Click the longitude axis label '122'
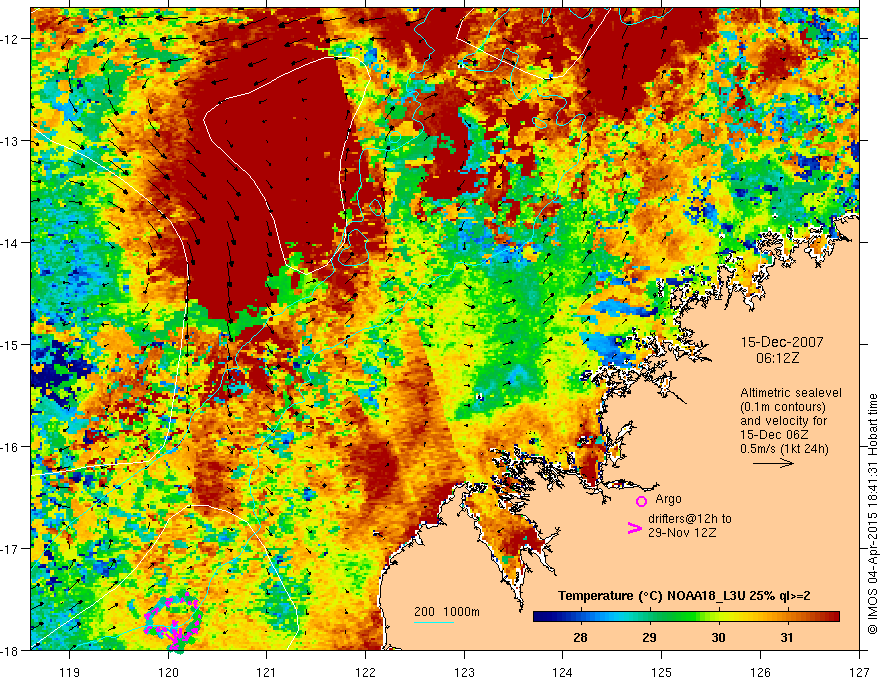Screen dimensions: 880x680 365,672
